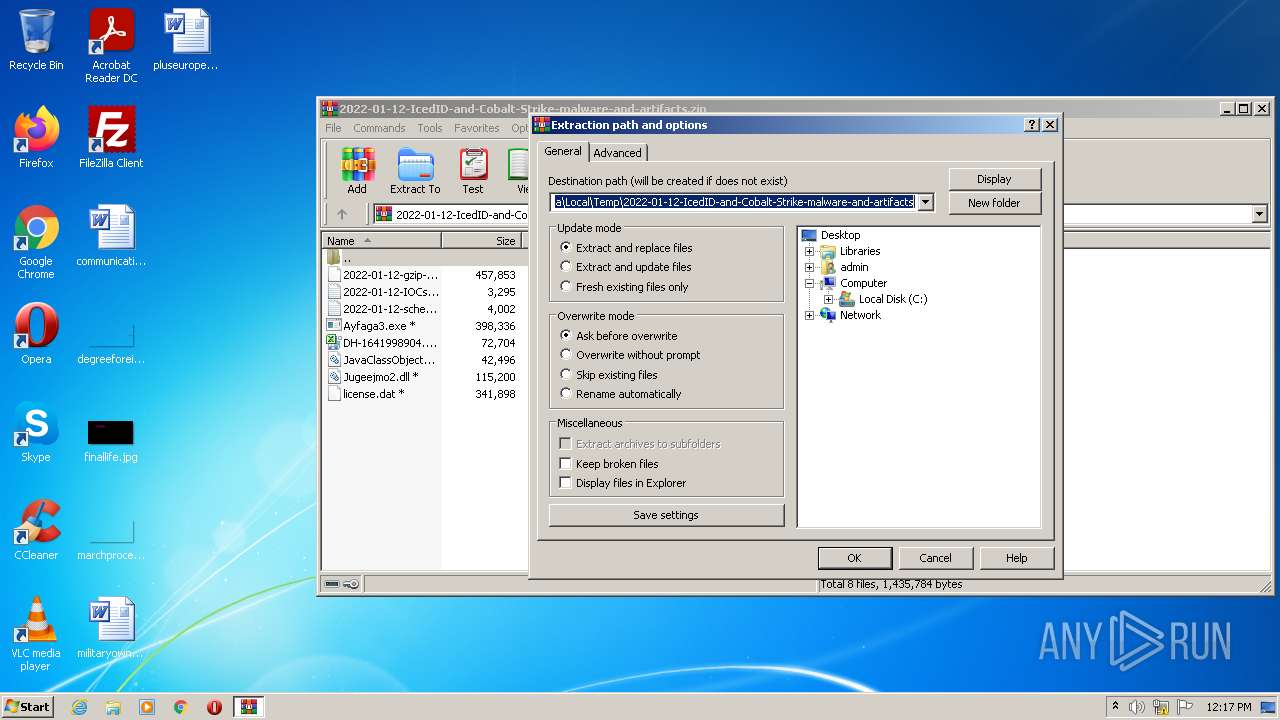
Task: Select Fresh existing files only option
Action: (x=566, y=287)
